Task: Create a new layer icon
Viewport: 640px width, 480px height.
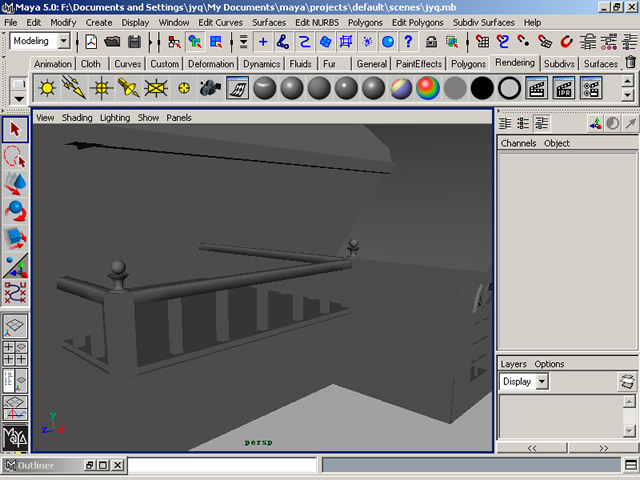Action: pyautogui.click(x=627, y=382)
